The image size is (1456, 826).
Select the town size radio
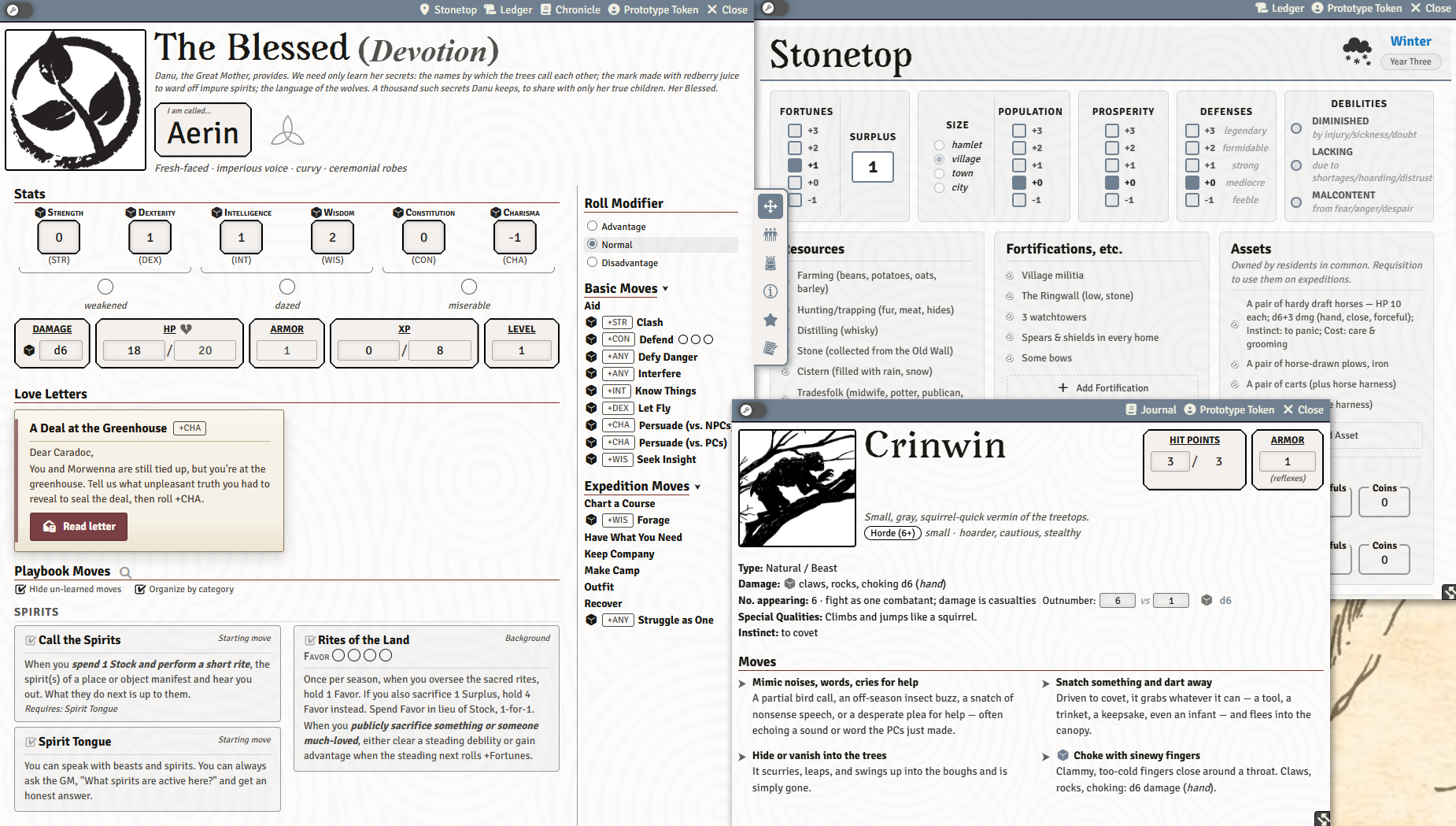pyautogui.click(x=939, y=173)
